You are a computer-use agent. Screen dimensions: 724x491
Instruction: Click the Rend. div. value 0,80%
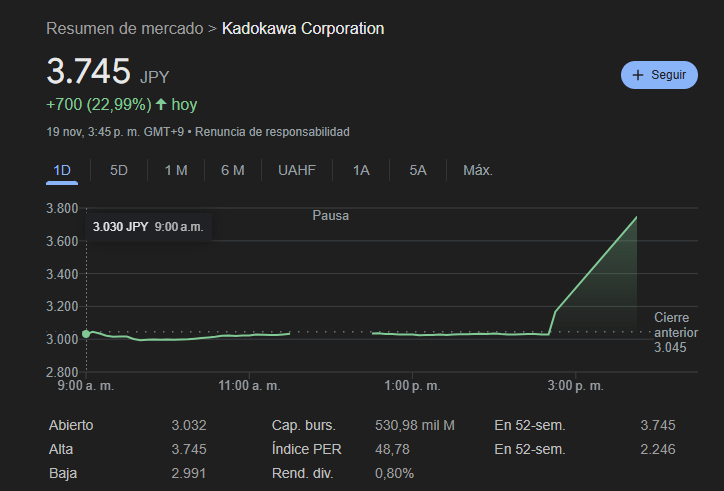coord(394,473)
